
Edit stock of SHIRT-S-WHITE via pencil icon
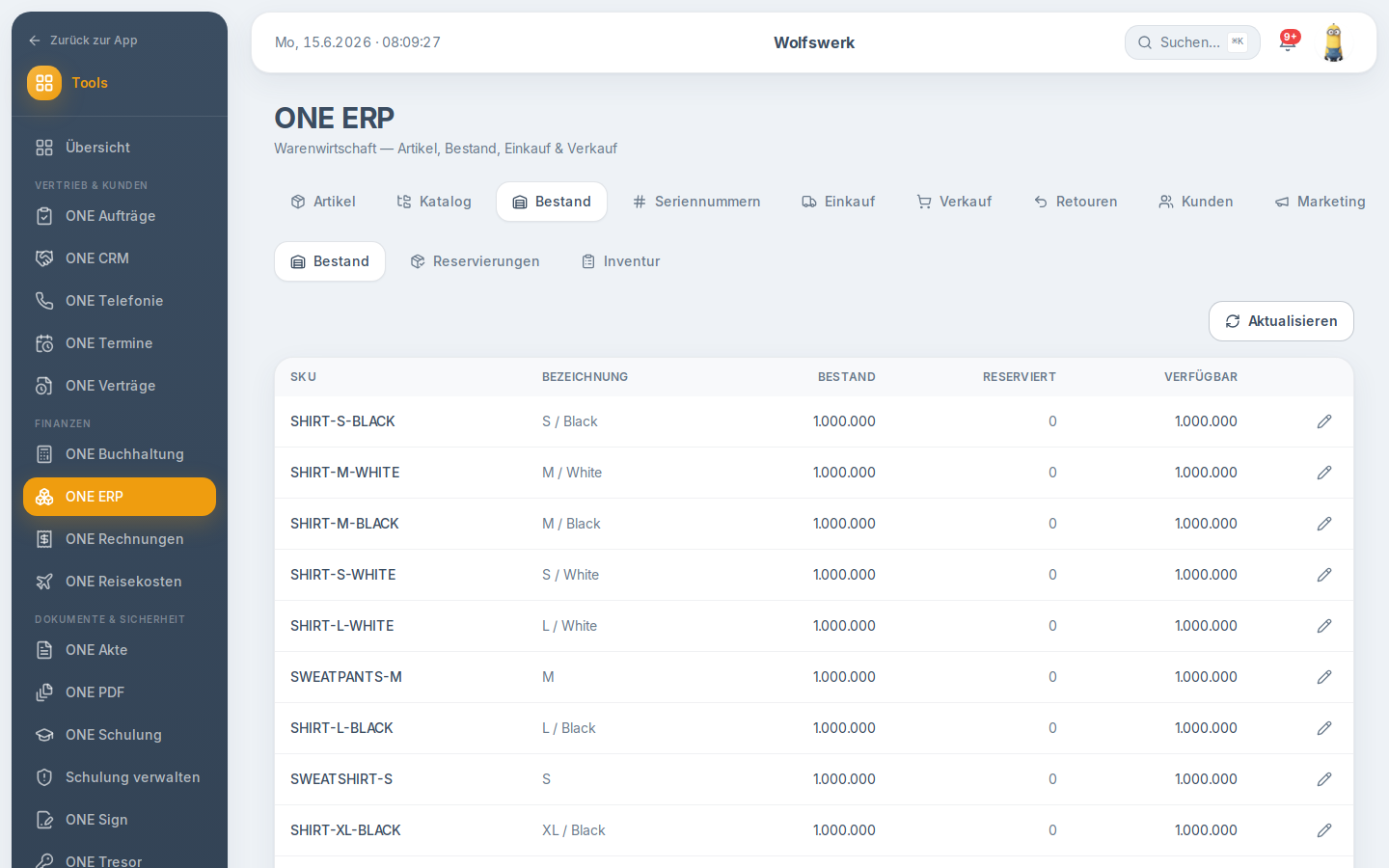[1324, 575]
